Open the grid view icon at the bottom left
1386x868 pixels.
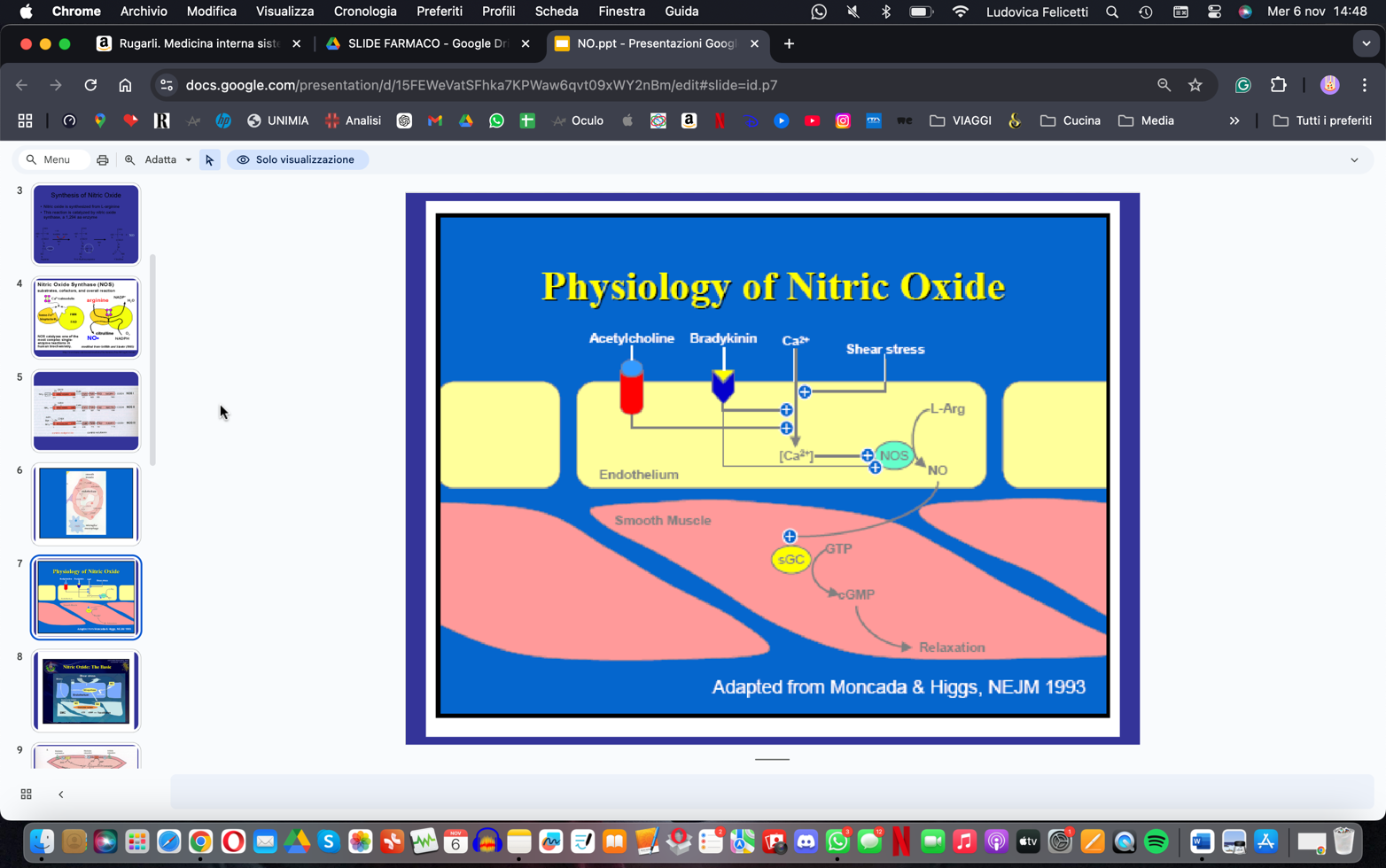tap(26, 794)
